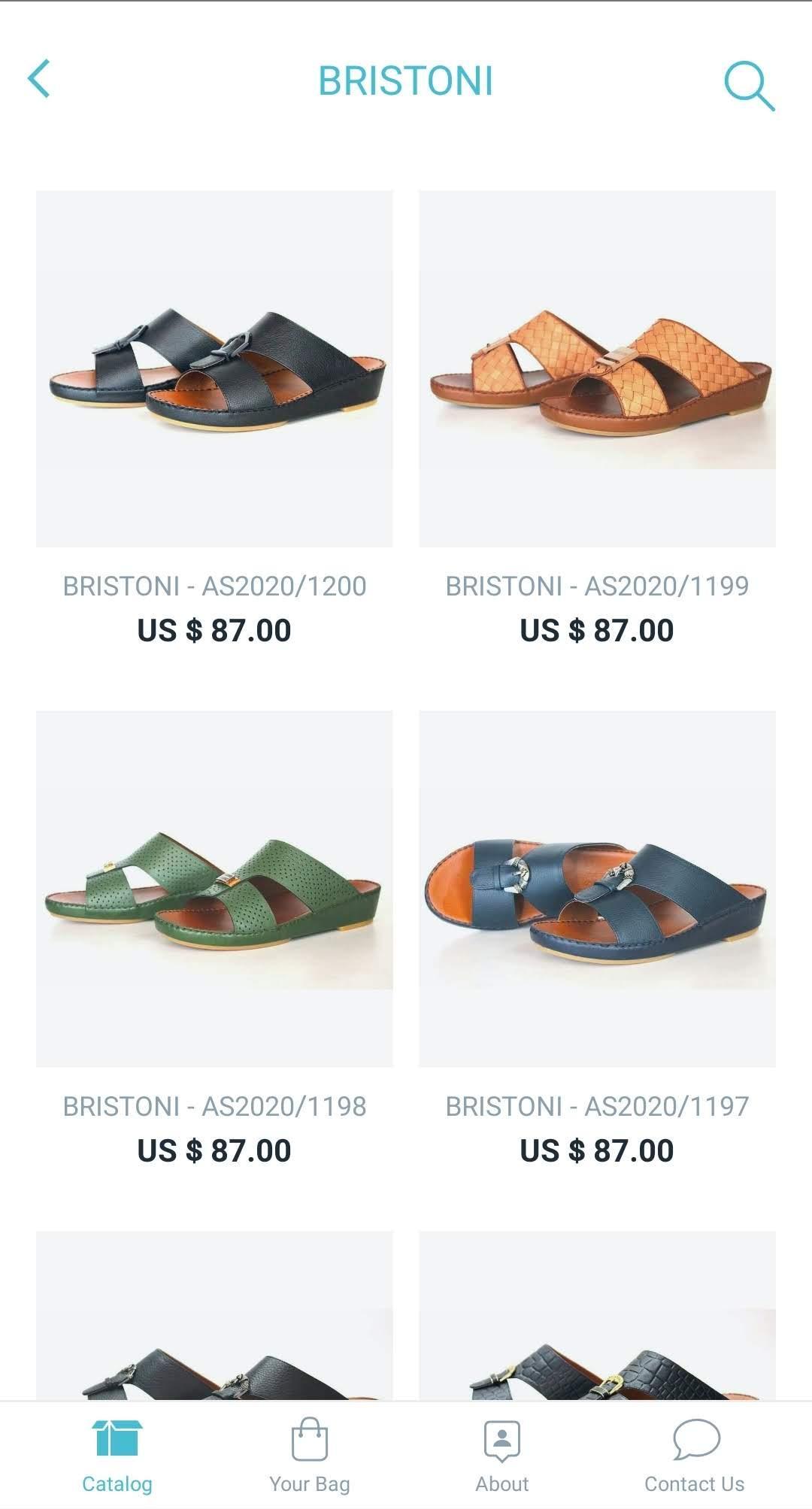Switch to the About tab label
Viewport: 812px width, 1509px height.
pos(502,1483)
